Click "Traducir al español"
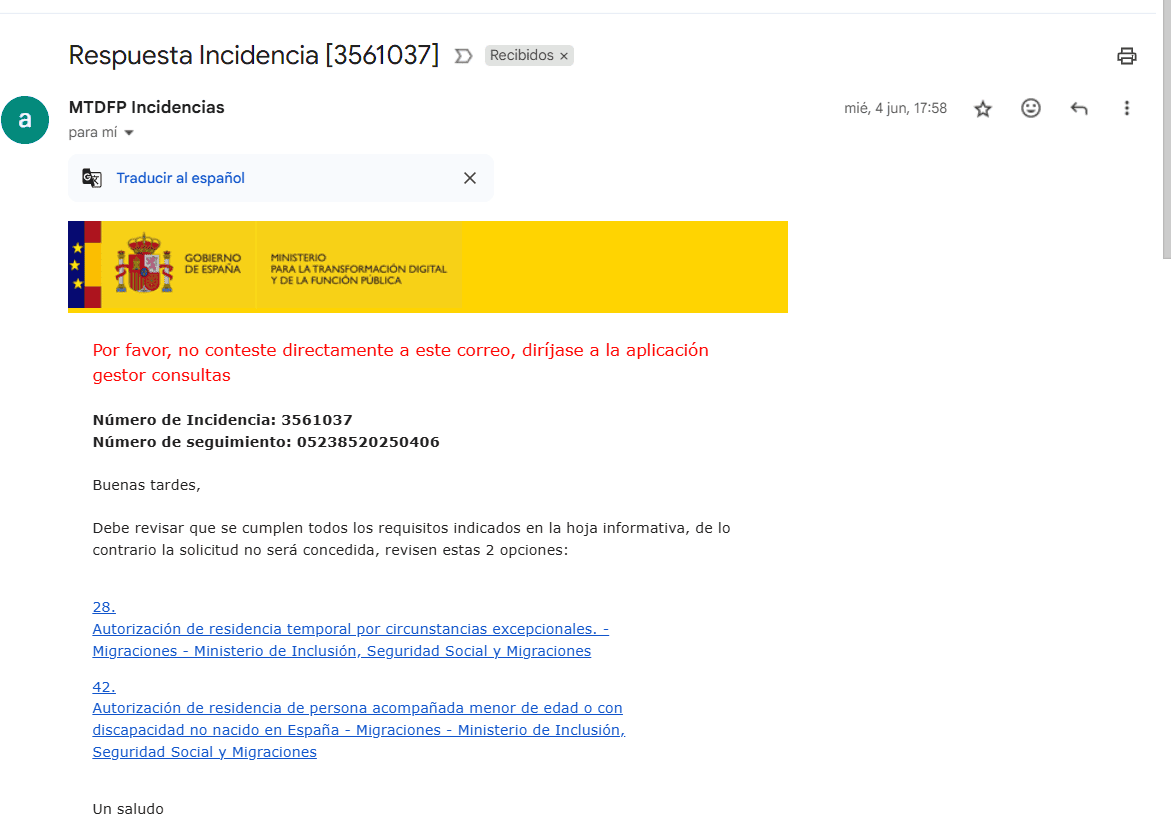The width and height of the screenshot is (1171, 831). [x=180, y=178]
